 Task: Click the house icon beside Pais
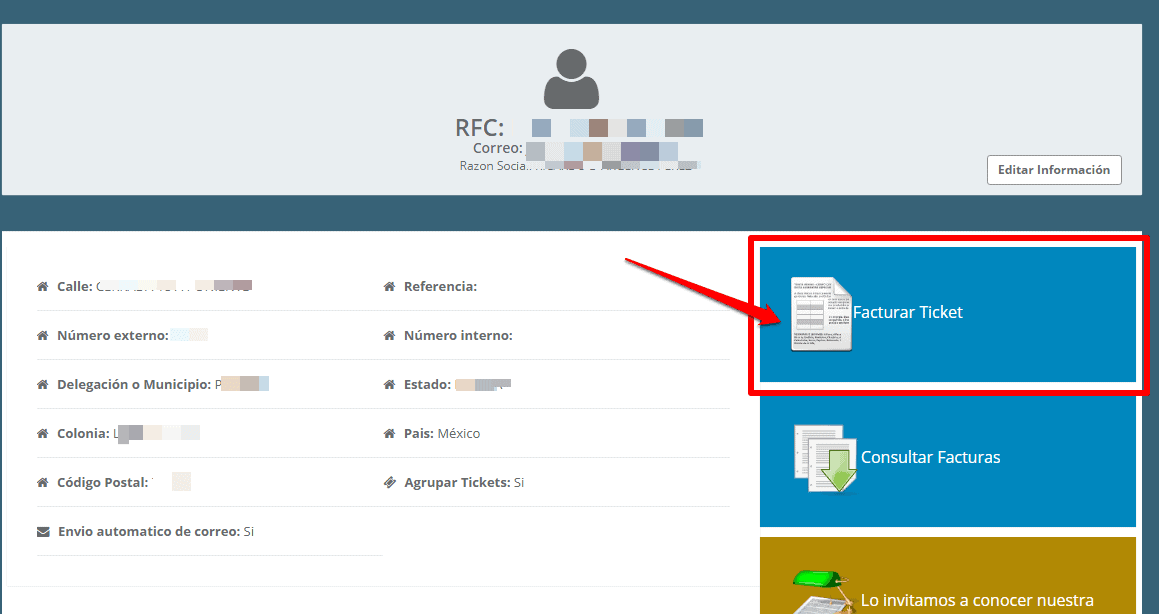point(389,433)
